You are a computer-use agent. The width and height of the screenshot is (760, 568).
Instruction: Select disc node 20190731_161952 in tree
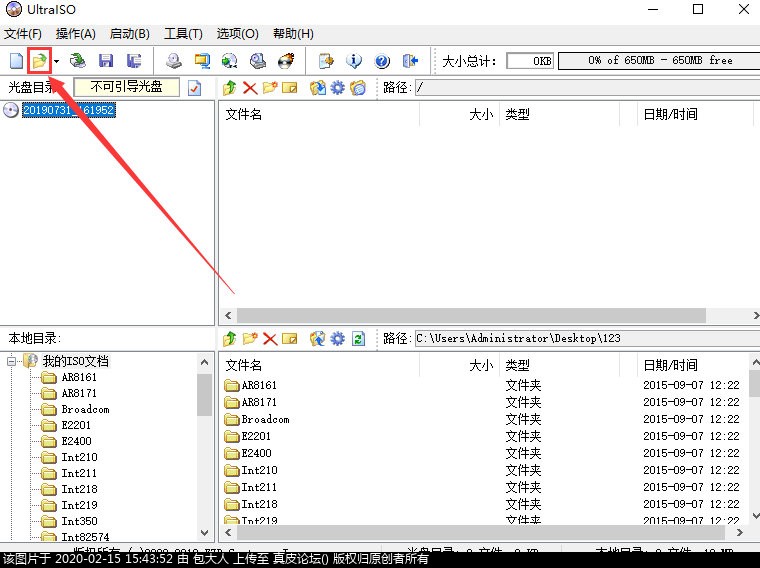coord(68,110)
